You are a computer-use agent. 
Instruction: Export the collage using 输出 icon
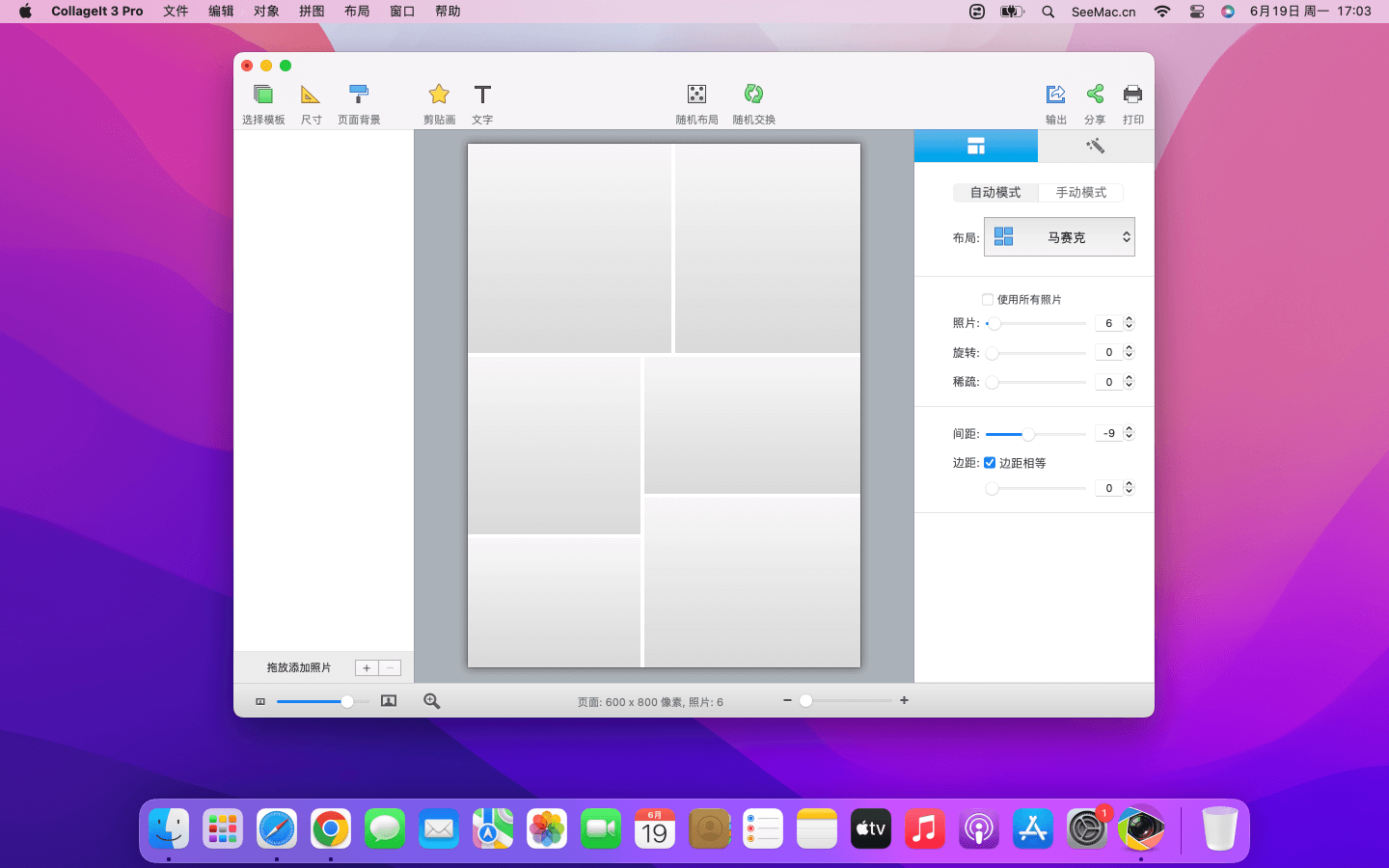[1056, 95]
